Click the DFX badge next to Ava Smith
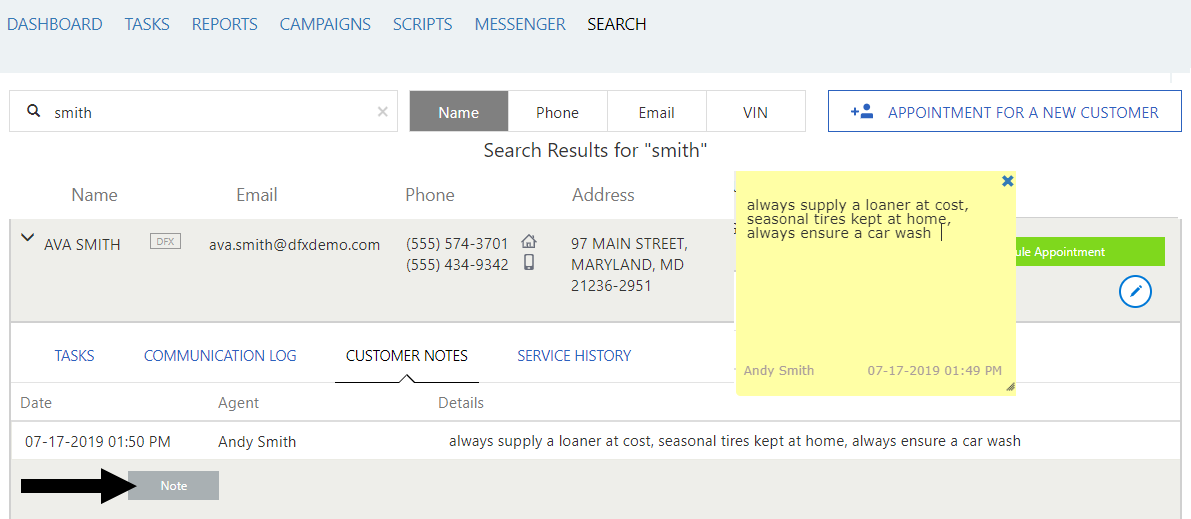Viewport: 1191px width, 519px height. point(165,241)
